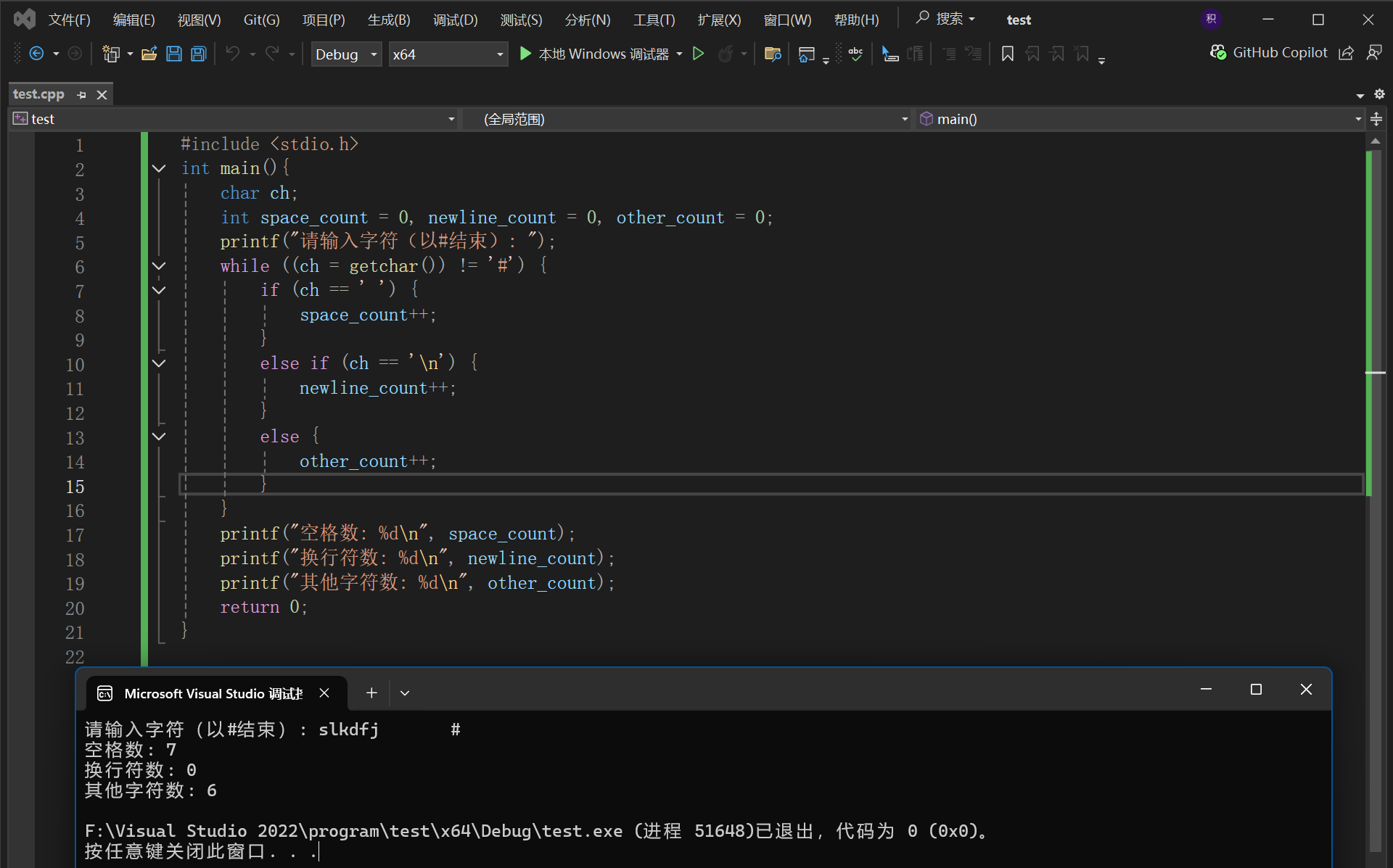This screenshot has width=1393, height=868.
Task: Click the Save All toolbar icon
Action: (x=199, y=54)
